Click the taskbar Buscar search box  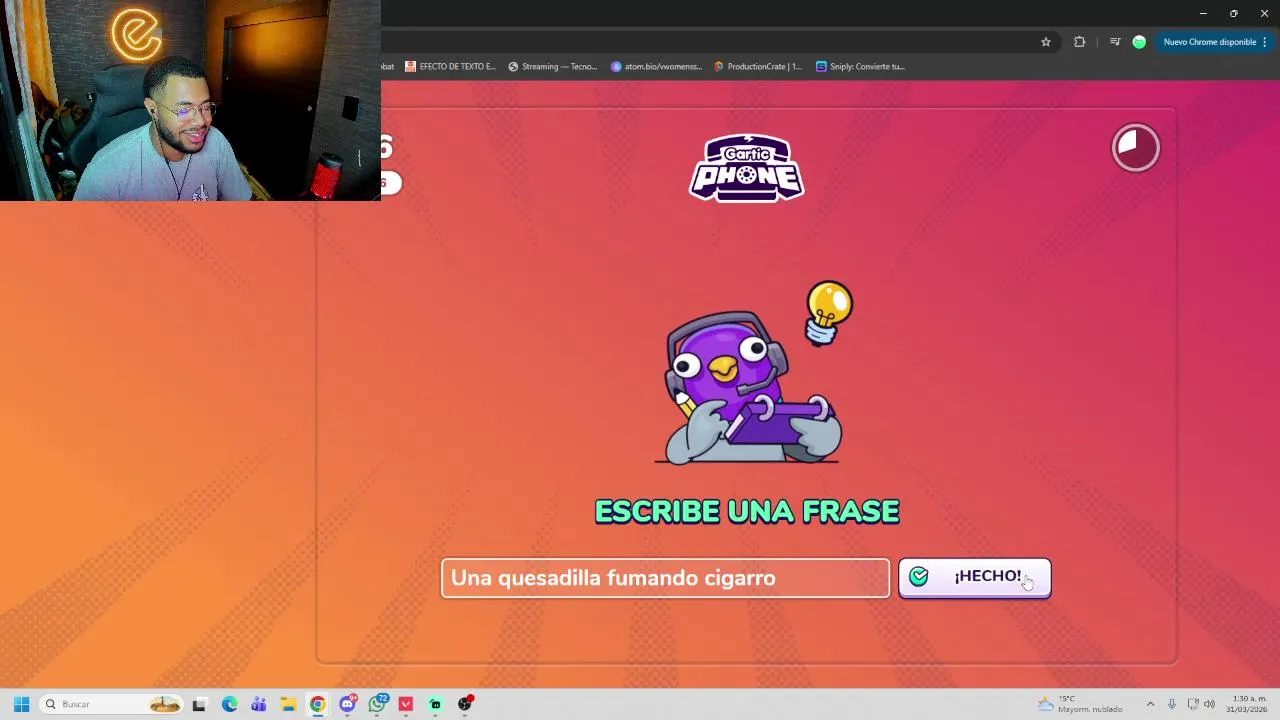(112, 704)
